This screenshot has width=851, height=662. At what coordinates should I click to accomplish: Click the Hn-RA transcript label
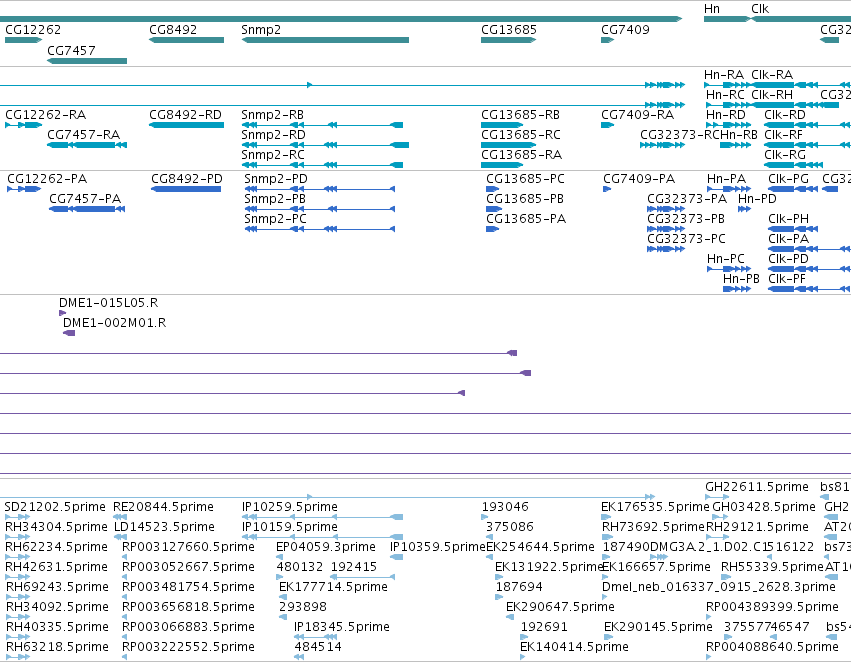point(723,75)
